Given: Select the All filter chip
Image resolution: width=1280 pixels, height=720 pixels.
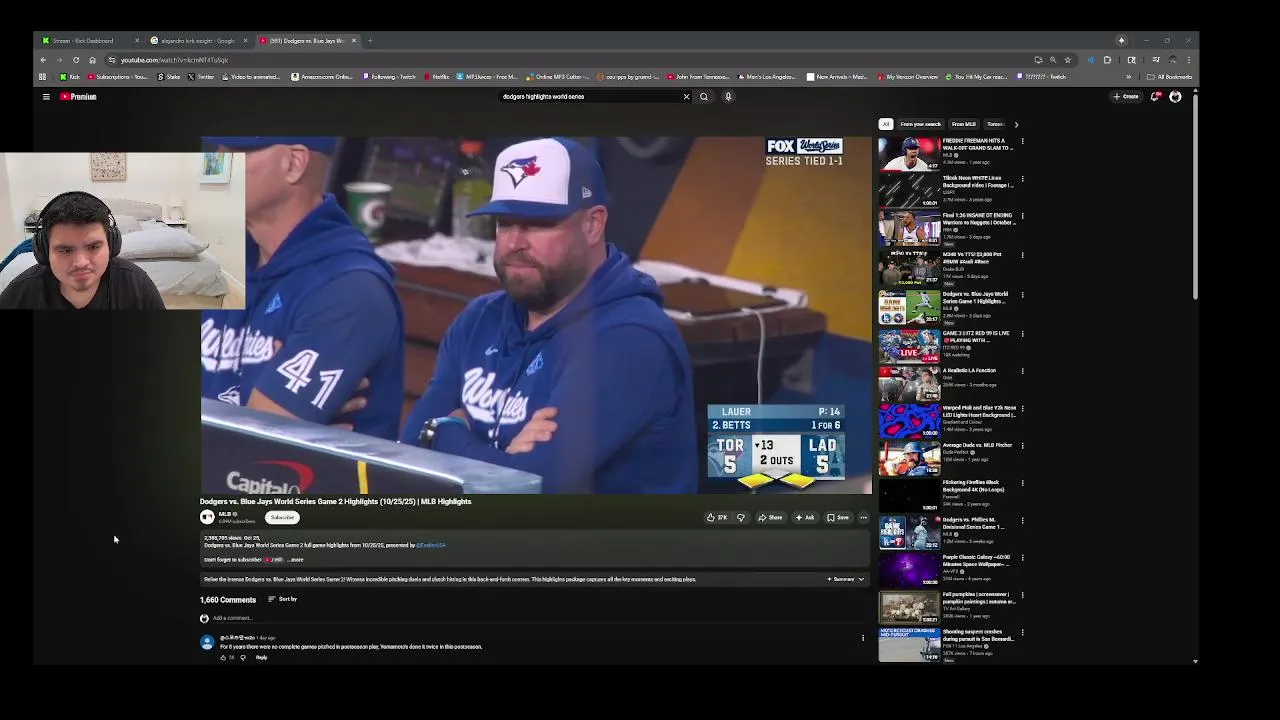Looking at the screenshot, I should tap(886, 124).
